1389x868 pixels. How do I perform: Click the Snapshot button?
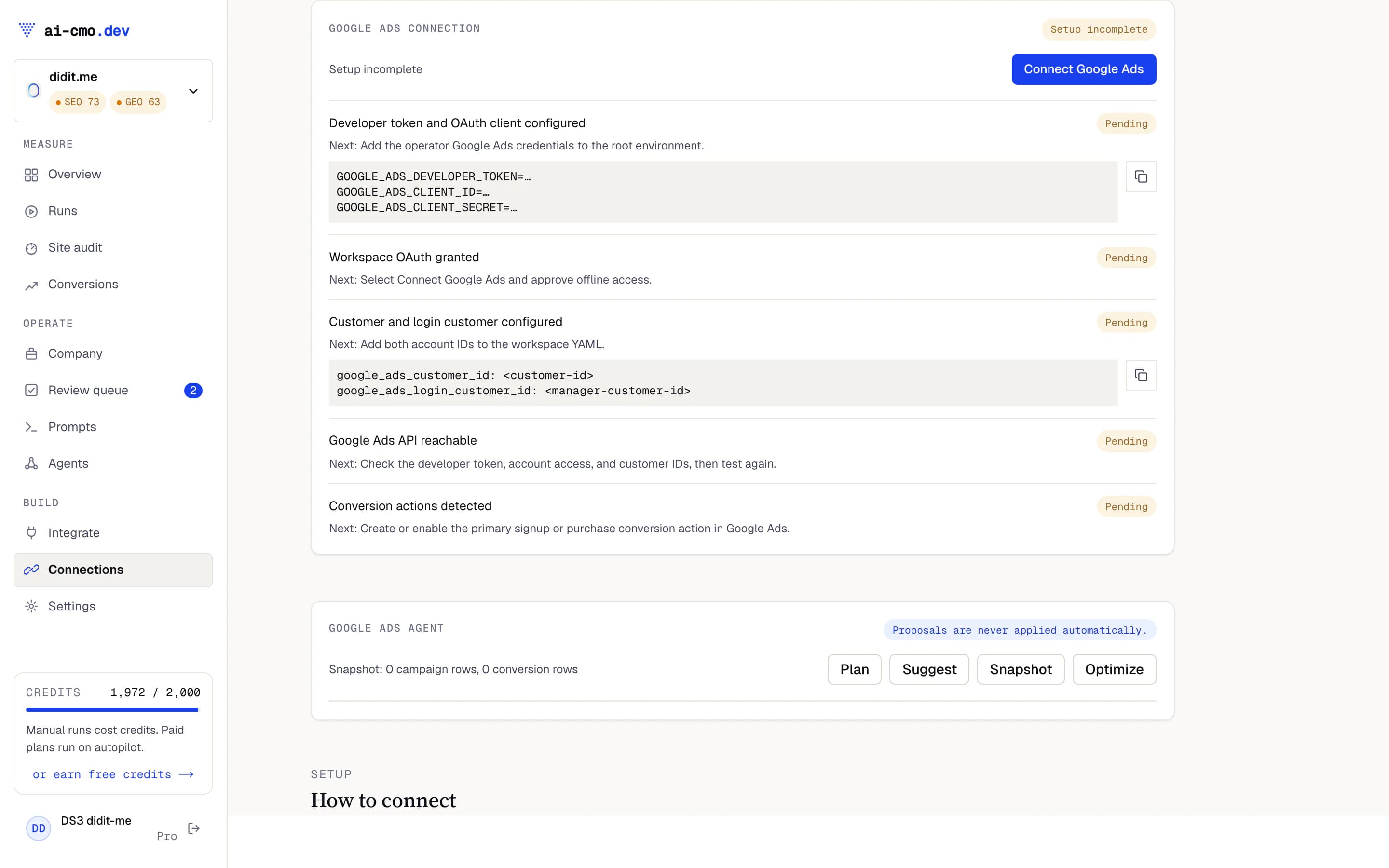[1021, 669]
